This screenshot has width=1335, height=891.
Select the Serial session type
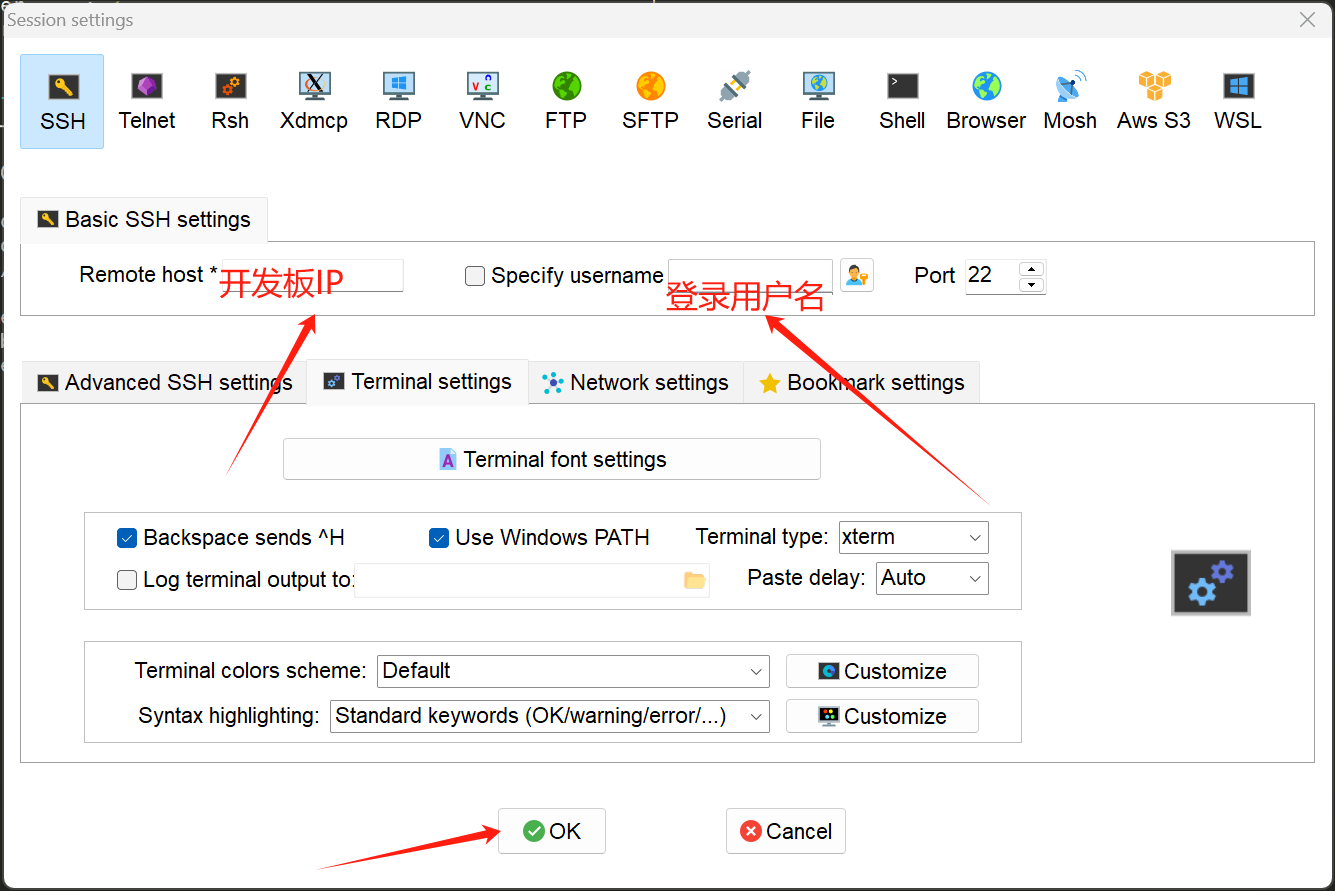[x=734, y=102]
